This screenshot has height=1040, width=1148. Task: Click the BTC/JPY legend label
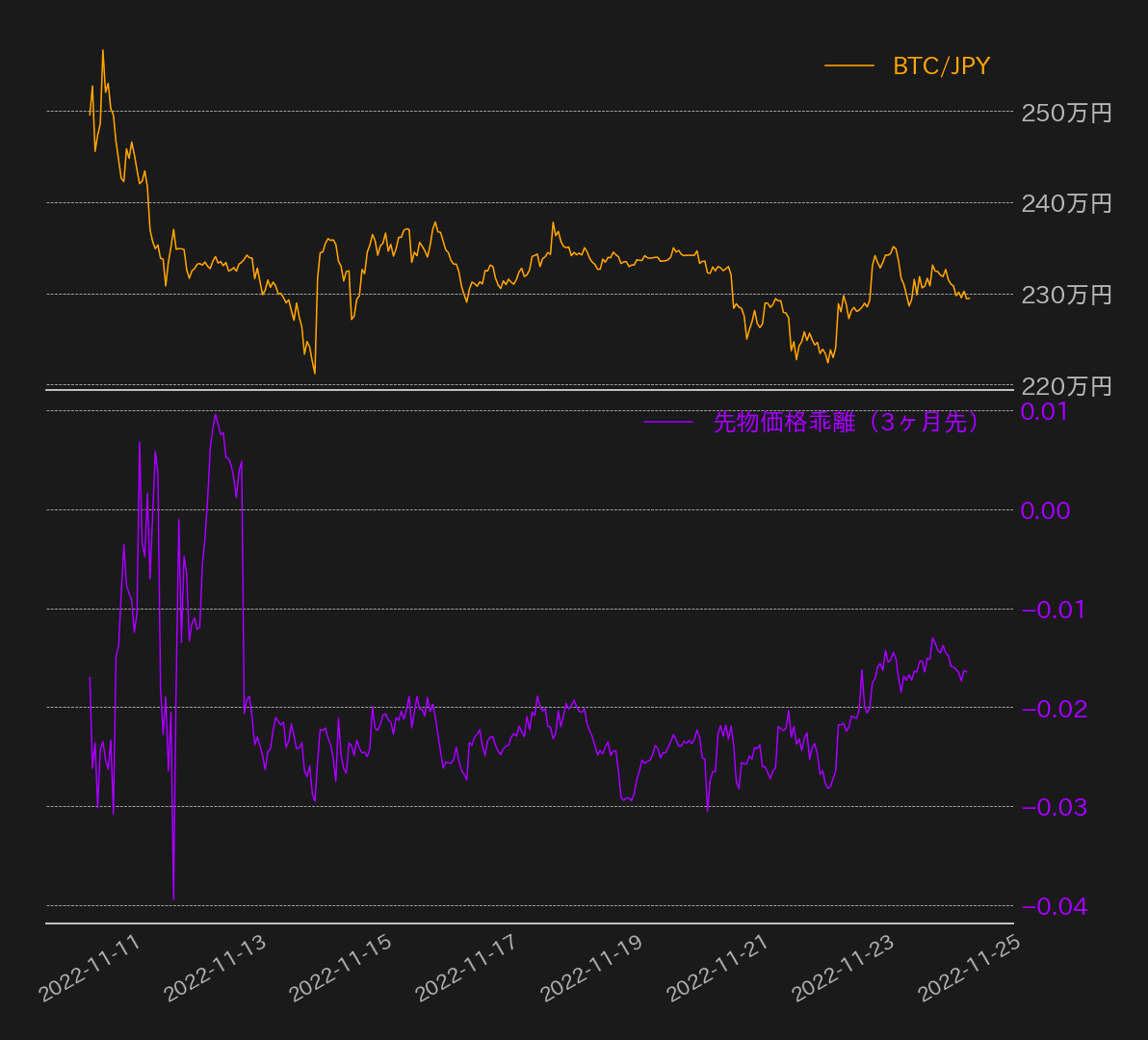pos(941,65)
